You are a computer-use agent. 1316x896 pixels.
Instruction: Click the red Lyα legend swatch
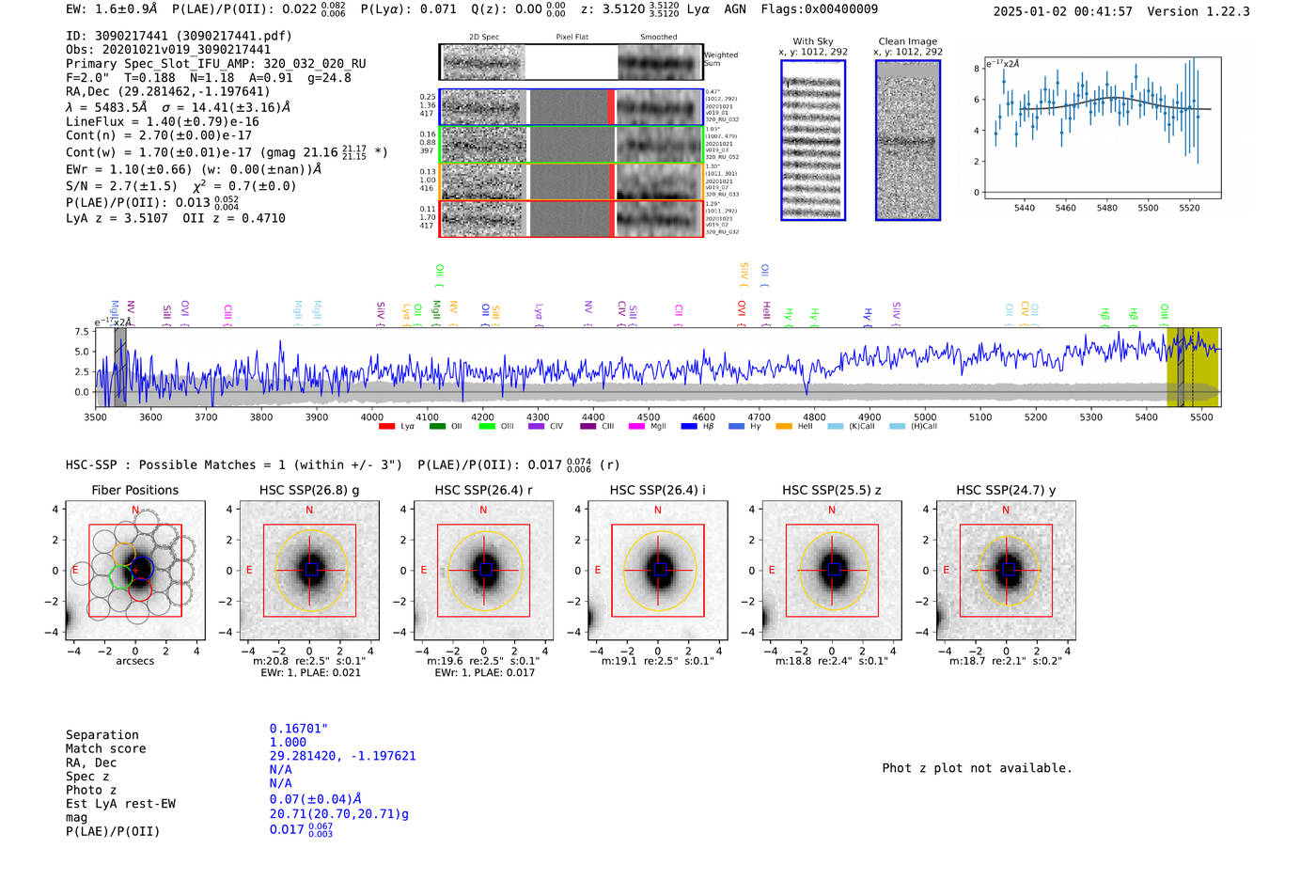pyautogui.click(x=386, y=427)
